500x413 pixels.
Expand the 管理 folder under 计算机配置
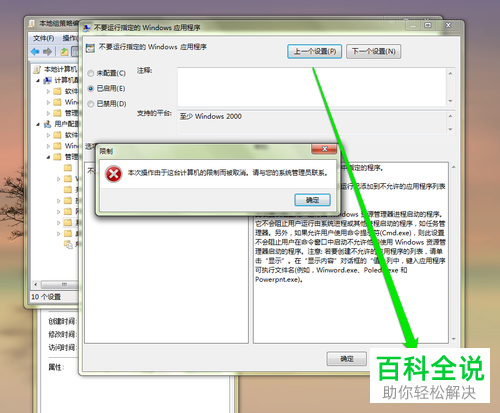(48, 113)
